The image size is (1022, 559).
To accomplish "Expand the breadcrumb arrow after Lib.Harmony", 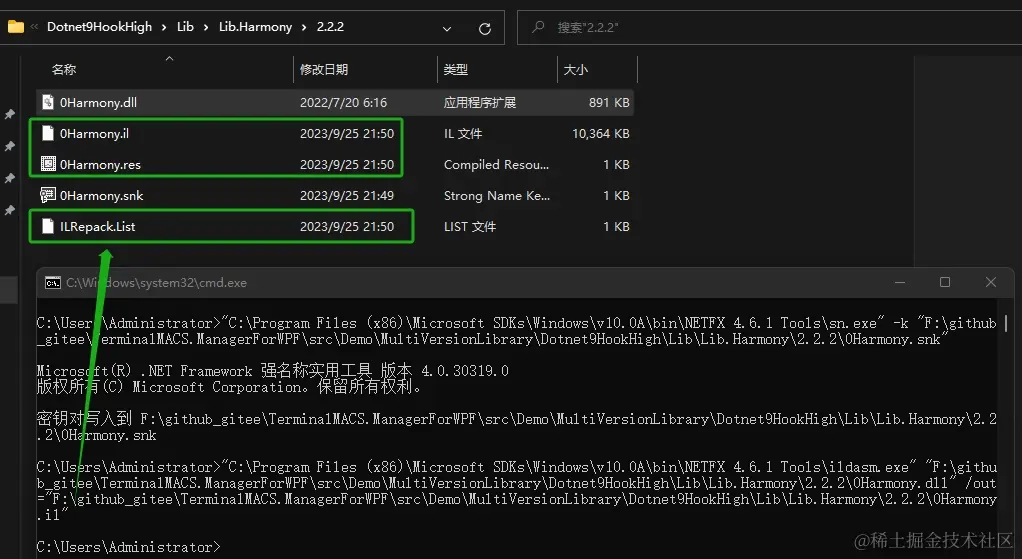I will tap(304, 27).
